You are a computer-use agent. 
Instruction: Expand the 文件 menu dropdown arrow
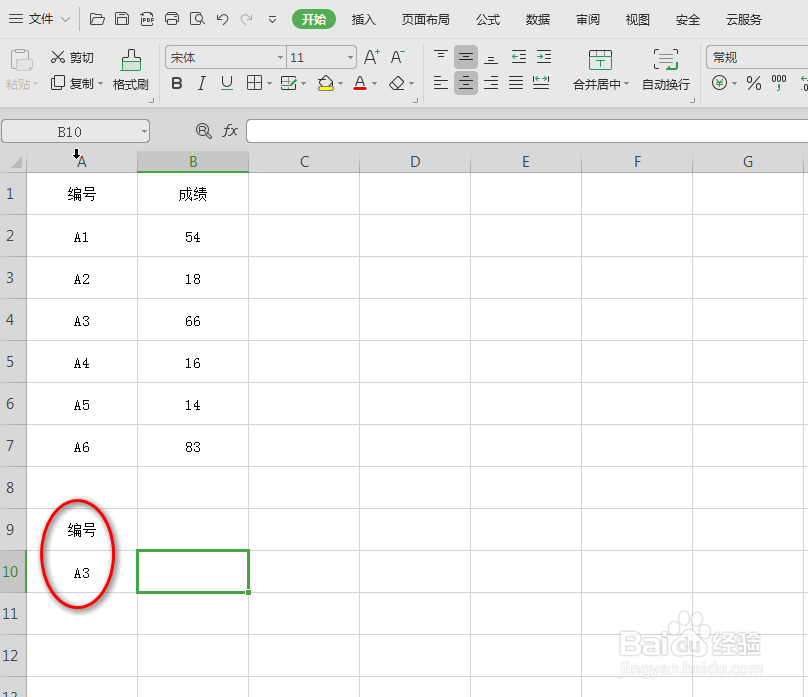65,20
